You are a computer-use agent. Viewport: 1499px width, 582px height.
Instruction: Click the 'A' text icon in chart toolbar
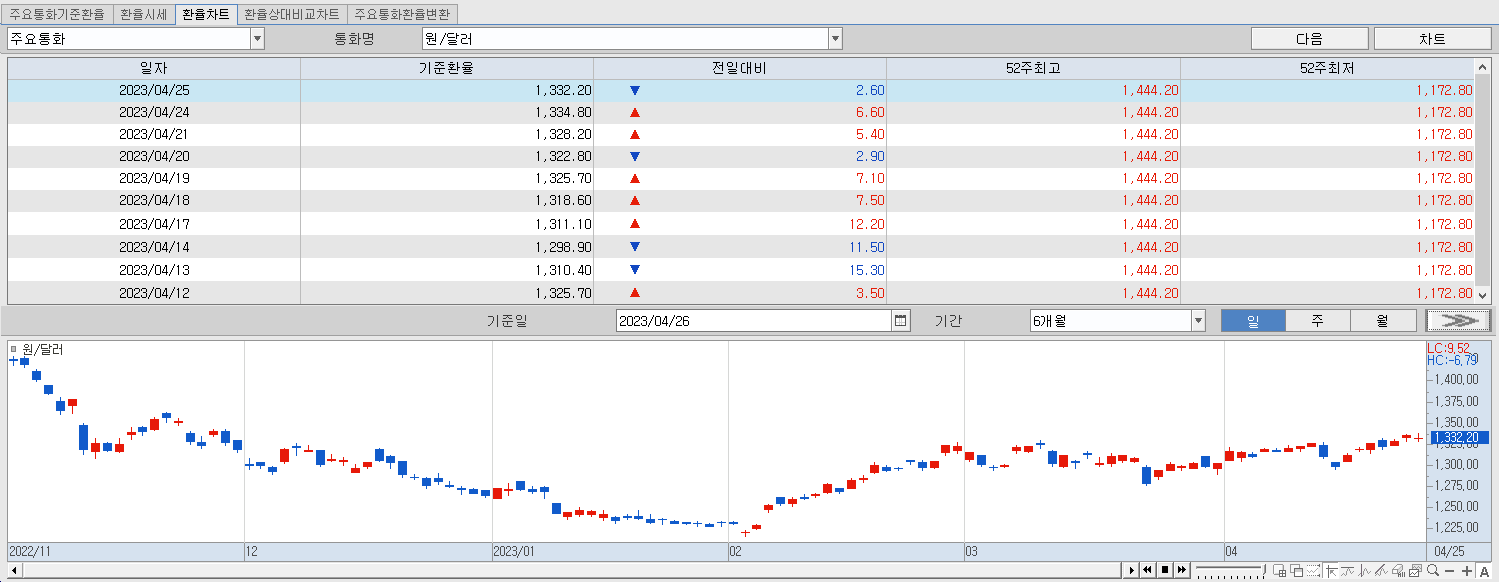[1484, 571]
